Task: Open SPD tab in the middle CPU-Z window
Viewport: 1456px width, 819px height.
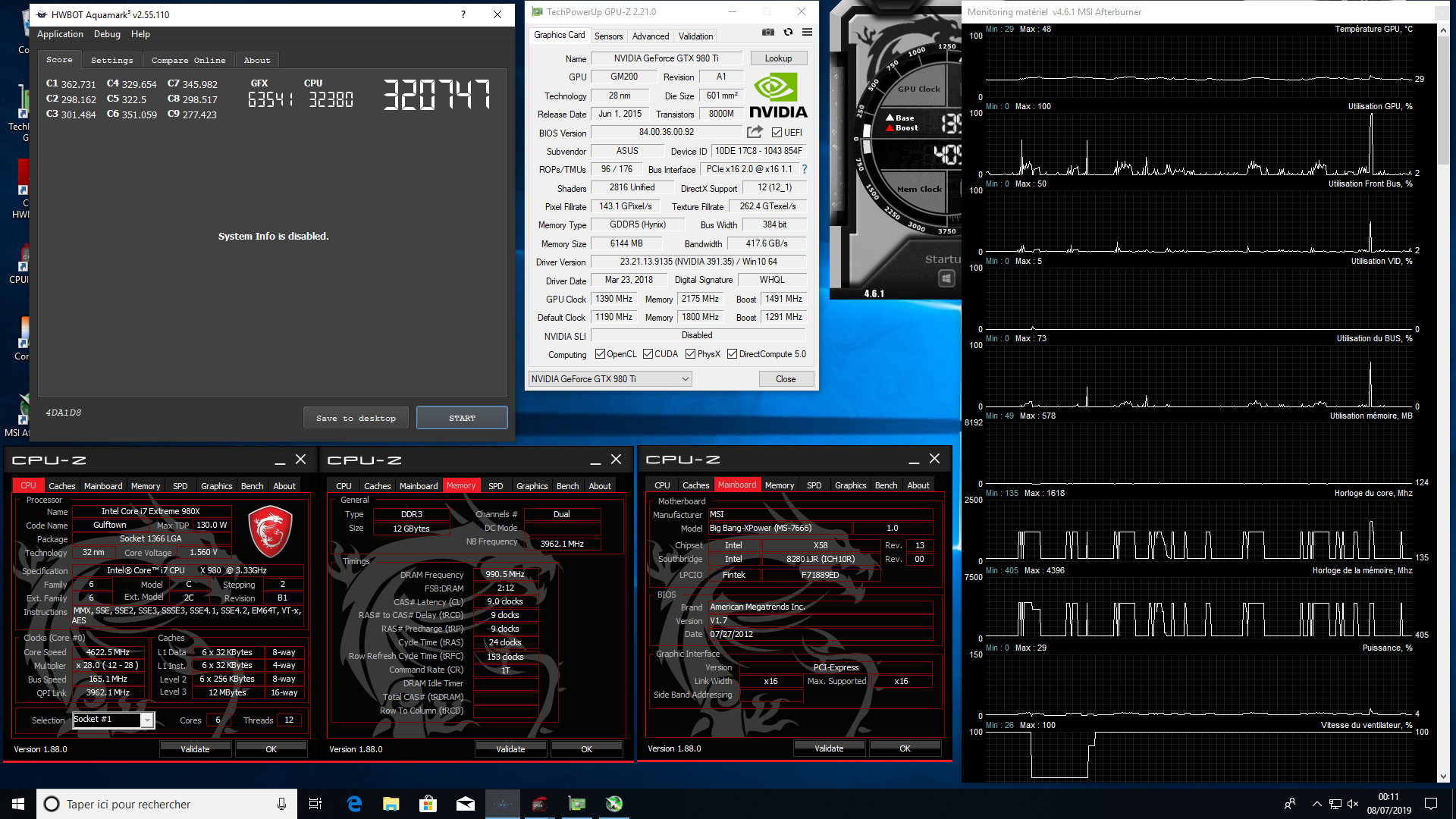Action: pyautogui.click(x=496, y=486)
